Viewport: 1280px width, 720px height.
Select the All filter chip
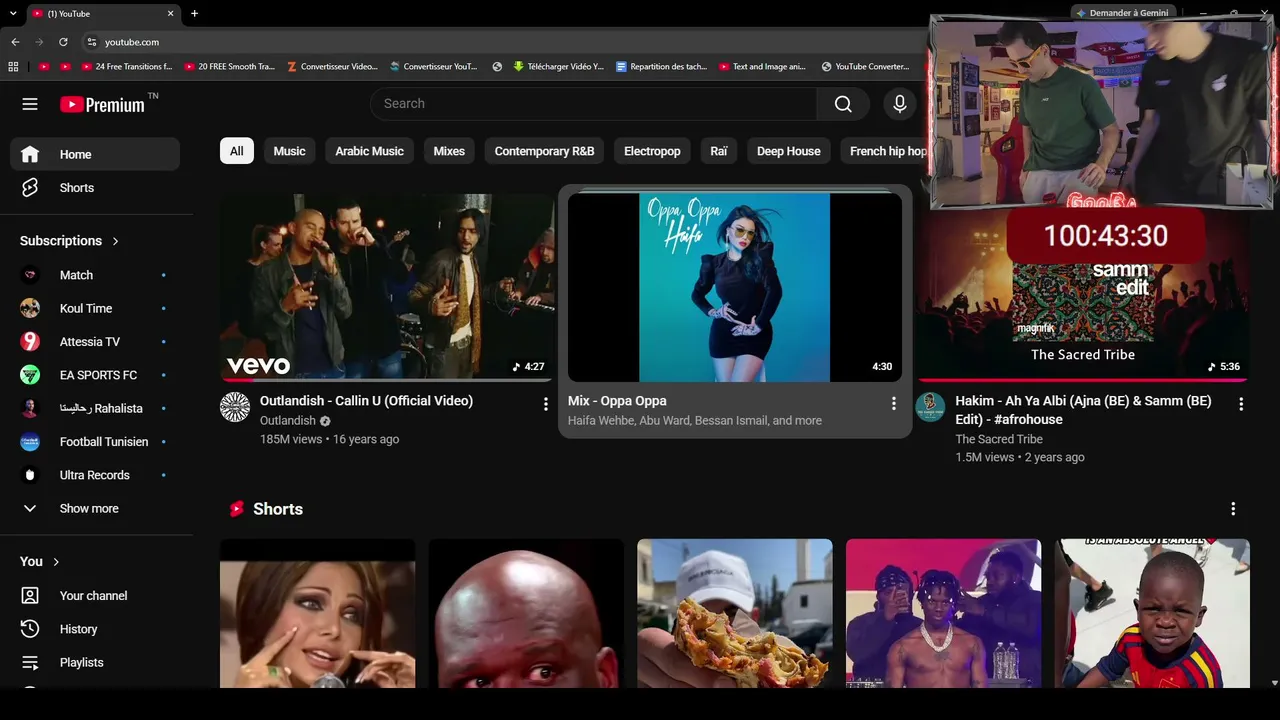point(237,151)
